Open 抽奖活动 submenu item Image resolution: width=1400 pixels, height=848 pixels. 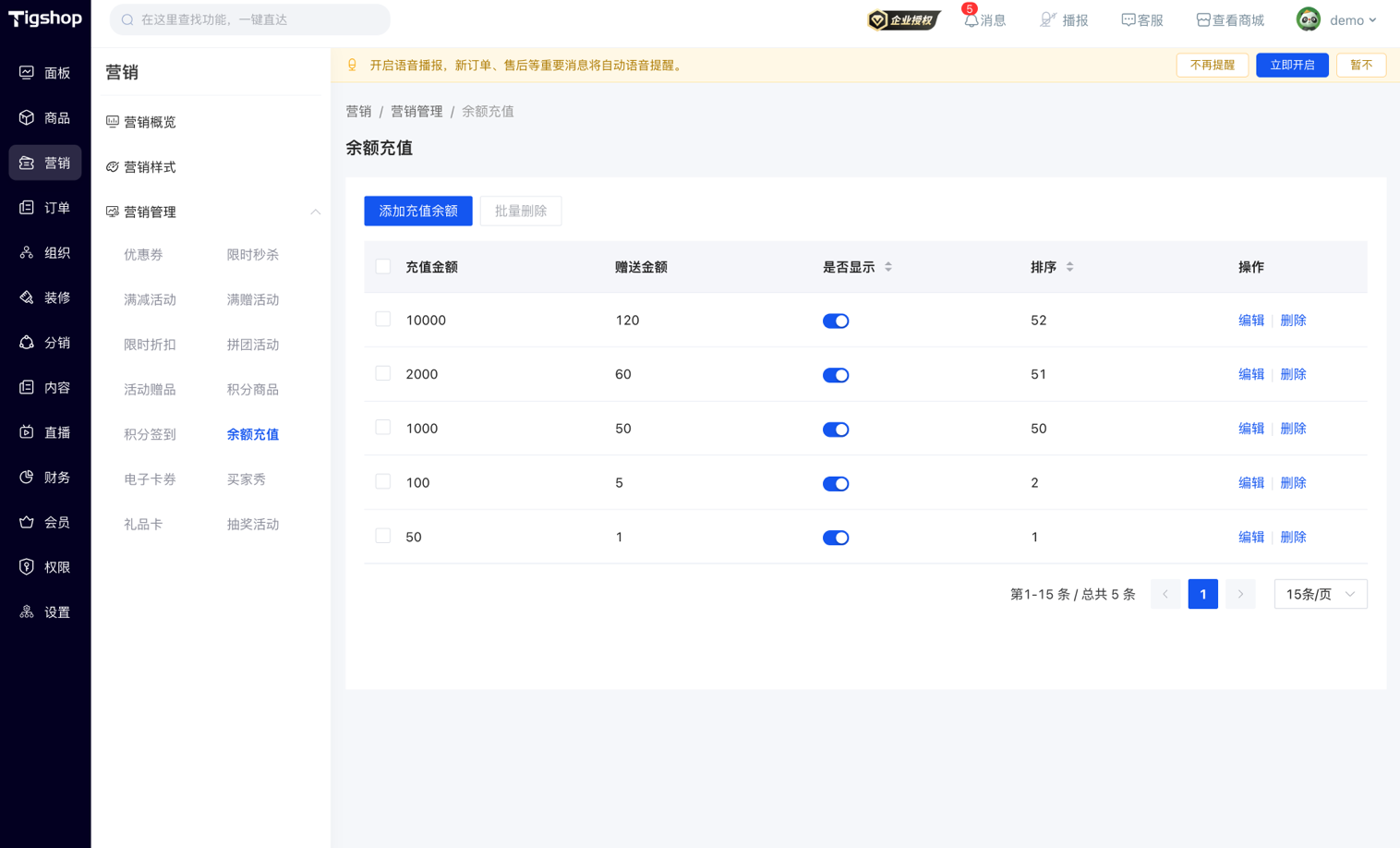point(253,525)
